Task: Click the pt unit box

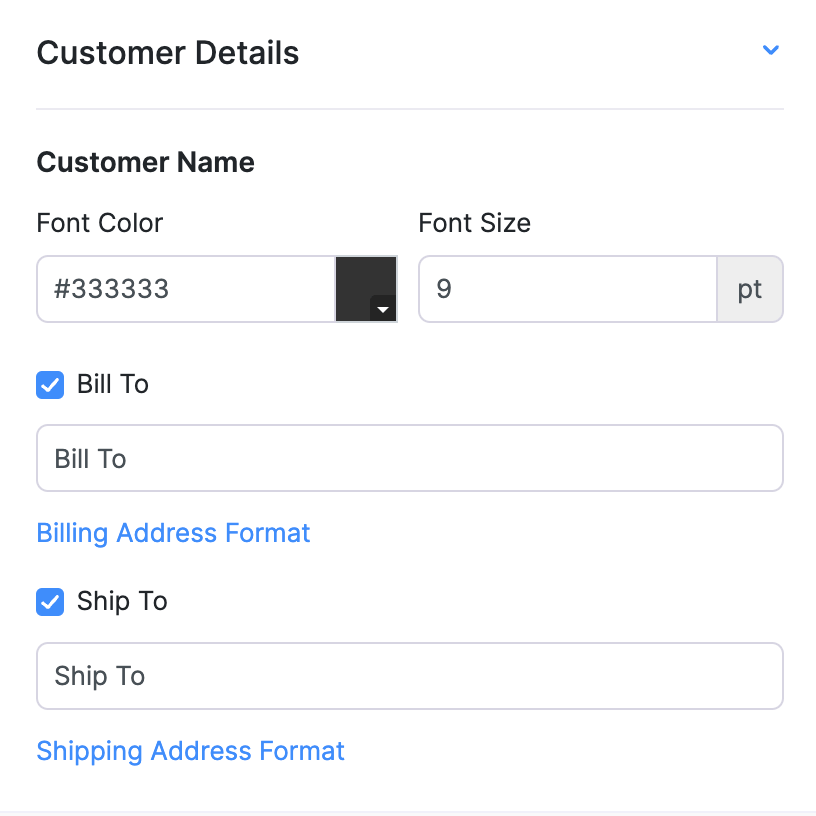Action: pos(750,289)
